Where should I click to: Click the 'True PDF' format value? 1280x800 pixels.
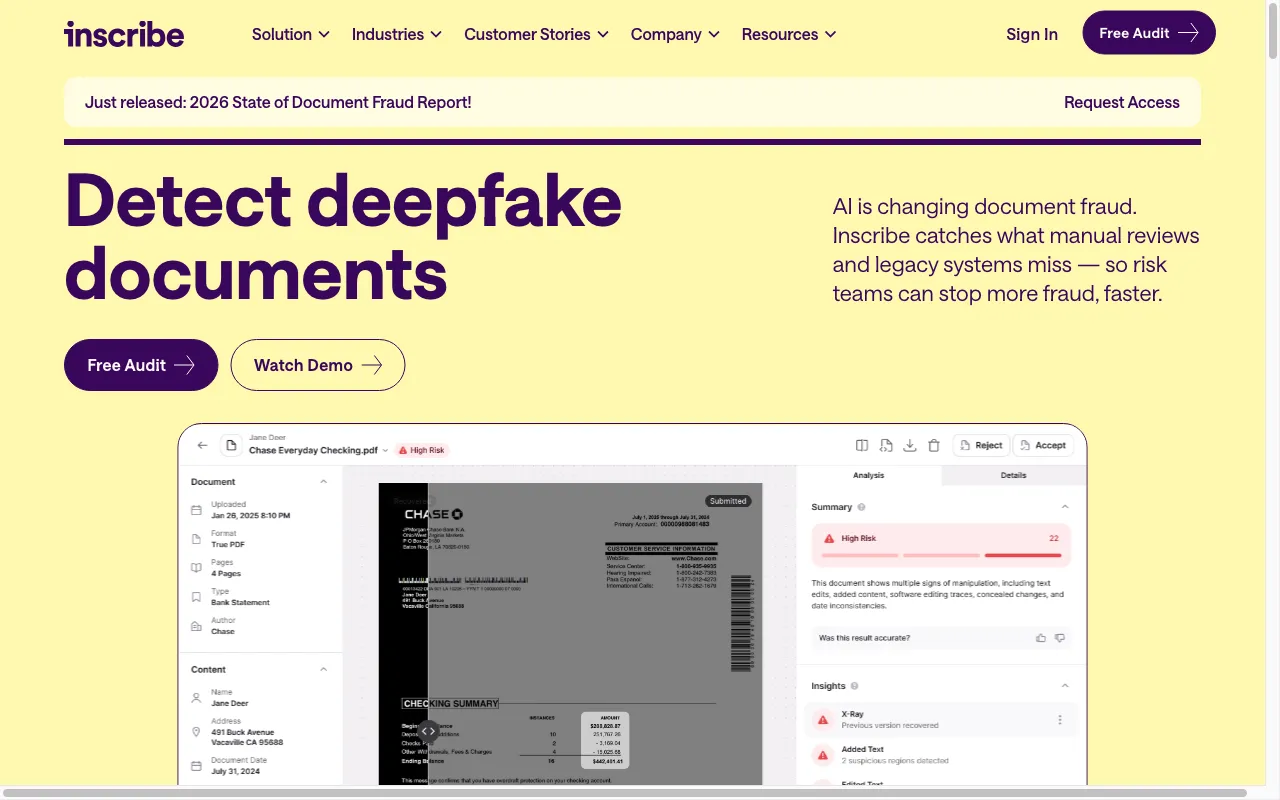coord(227,545)
